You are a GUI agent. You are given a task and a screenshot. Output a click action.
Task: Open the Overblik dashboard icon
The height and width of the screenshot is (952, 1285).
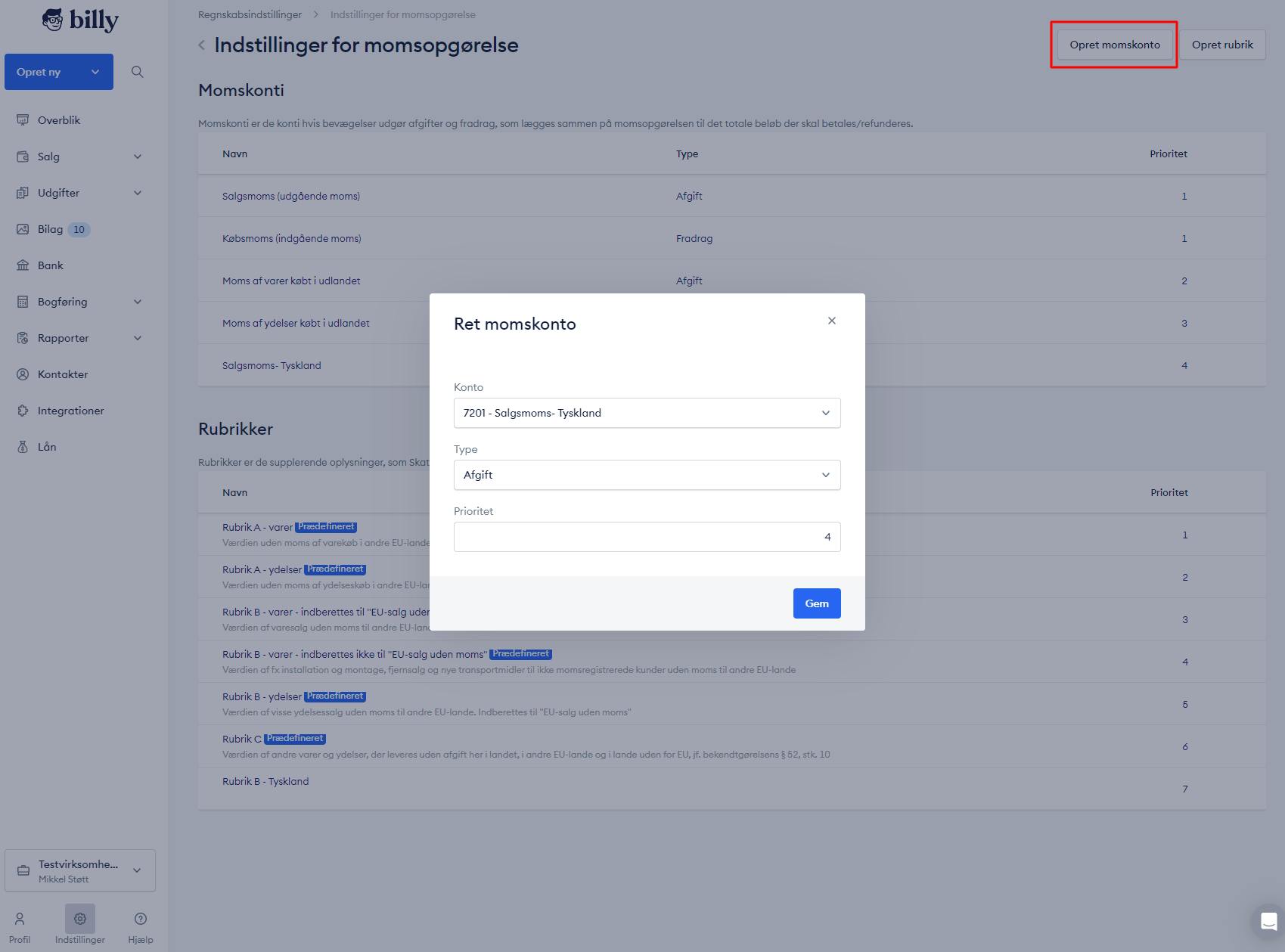coord(23,120)
